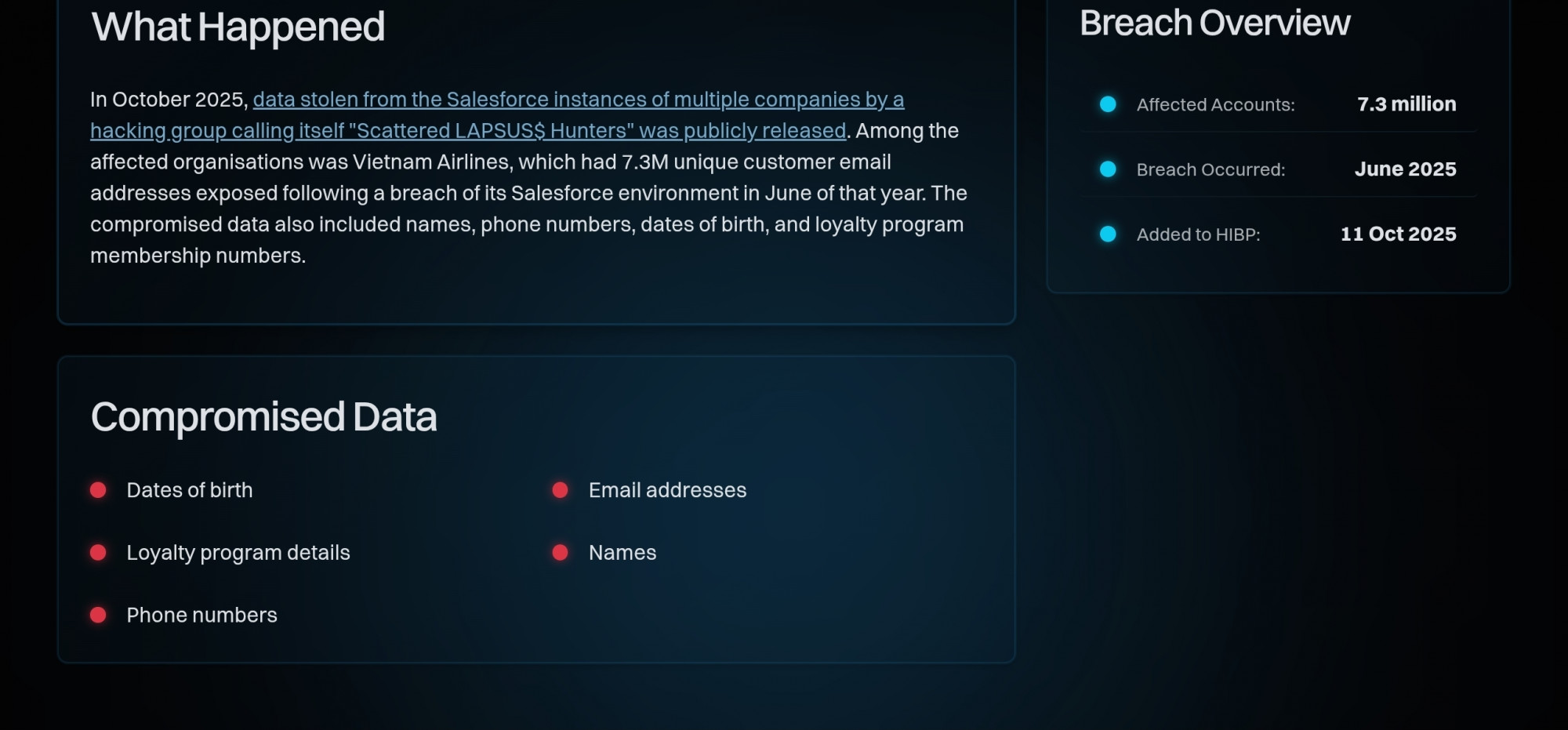Click the blue dot beside Breach Occurred

tap(1108, 169)
